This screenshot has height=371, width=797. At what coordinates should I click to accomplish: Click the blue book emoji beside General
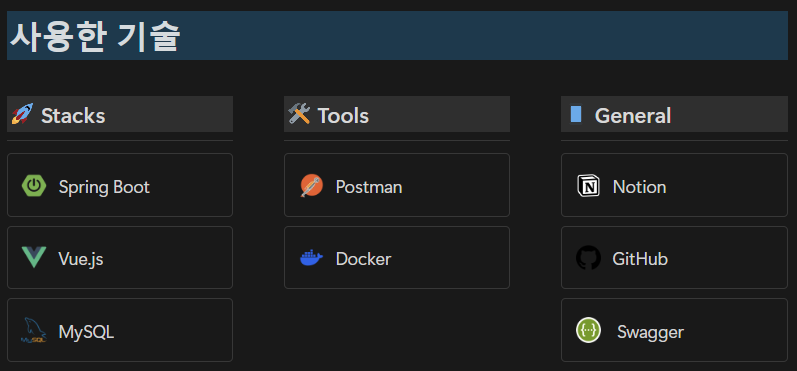tap(576, 114)
